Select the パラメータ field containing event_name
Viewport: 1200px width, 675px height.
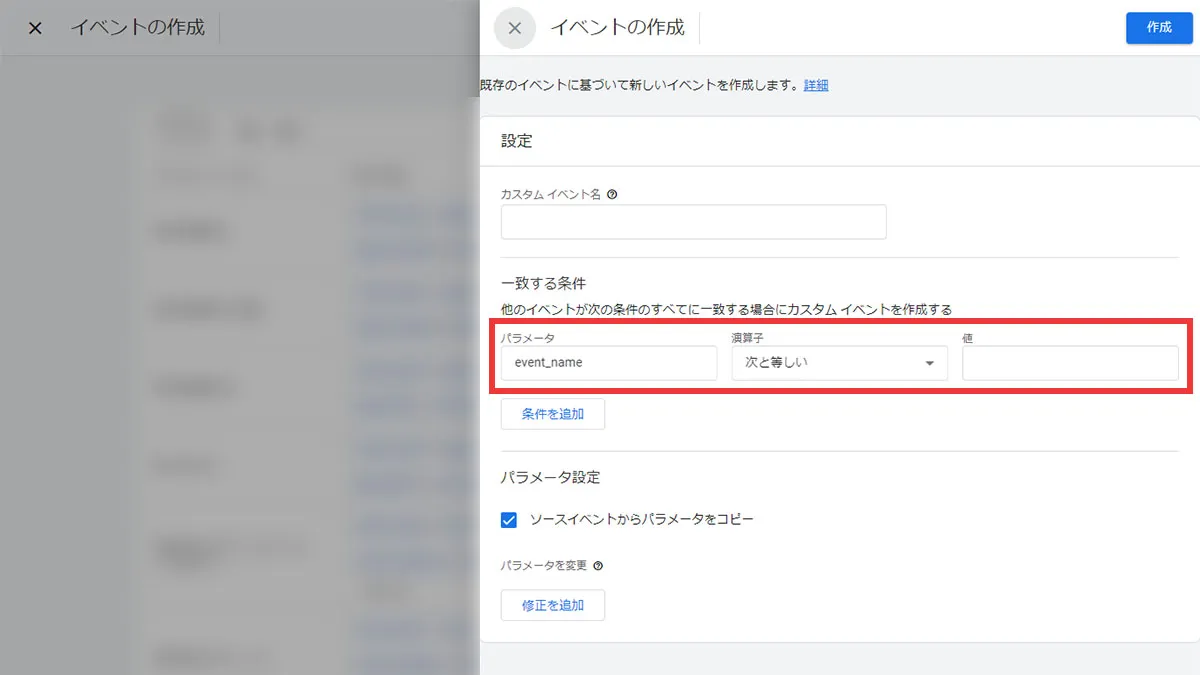(x=608, y=363)
